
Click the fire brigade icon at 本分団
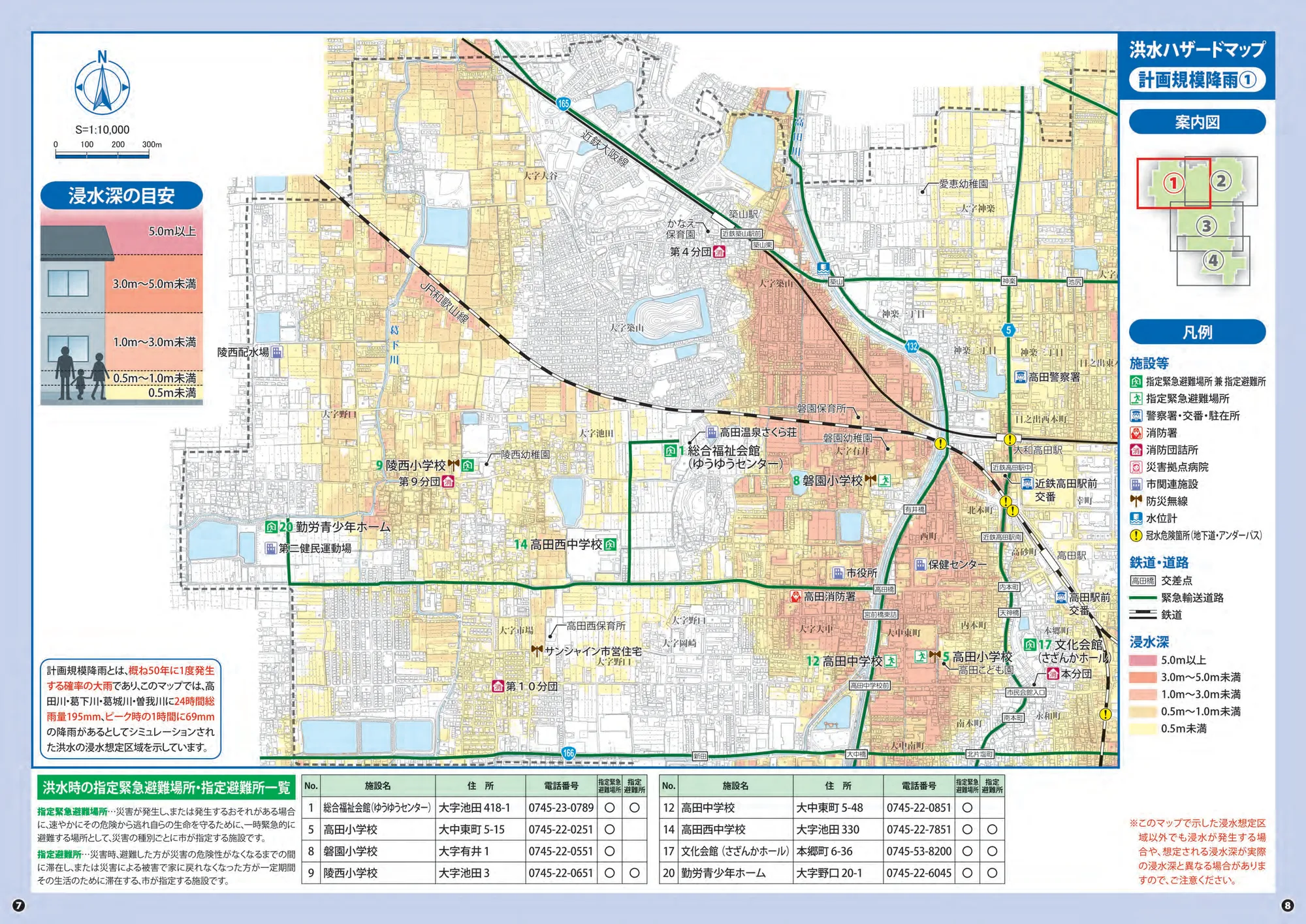click(1053, 673)
